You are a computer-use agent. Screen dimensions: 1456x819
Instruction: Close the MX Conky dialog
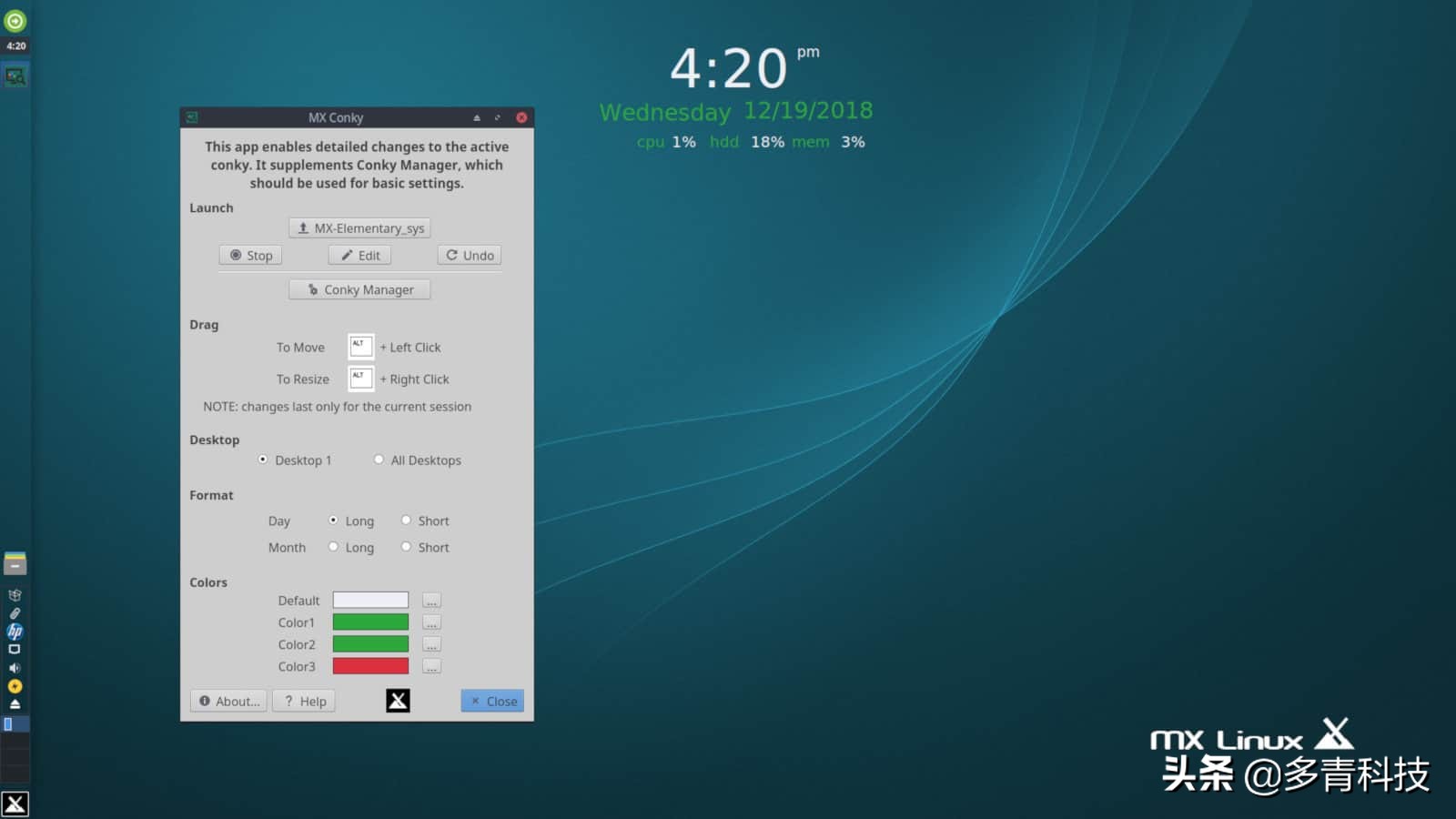coord(492,701)
